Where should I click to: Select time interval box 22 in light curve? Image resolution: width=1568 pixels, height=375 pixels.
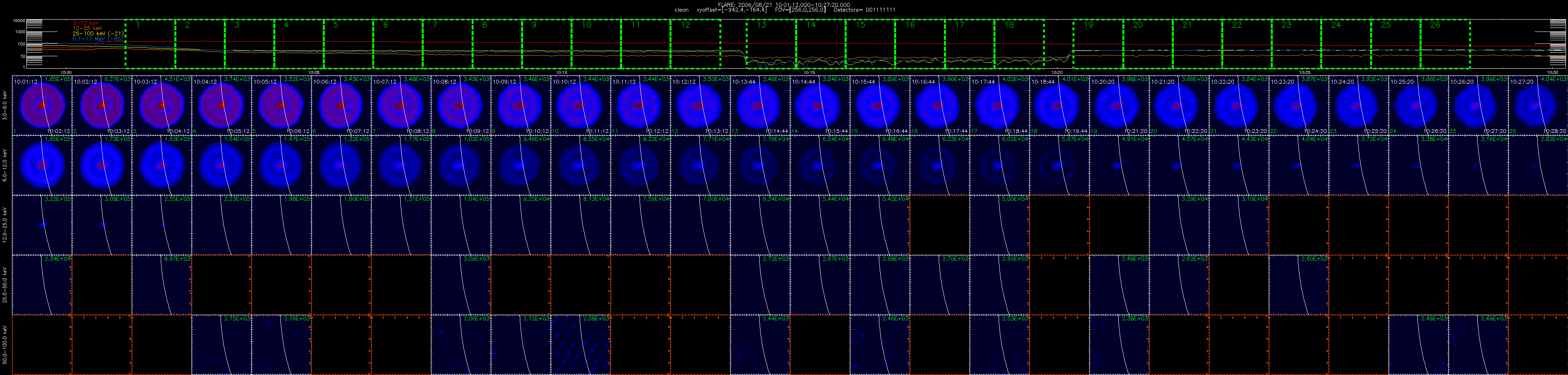click(x=1247, y=43)
